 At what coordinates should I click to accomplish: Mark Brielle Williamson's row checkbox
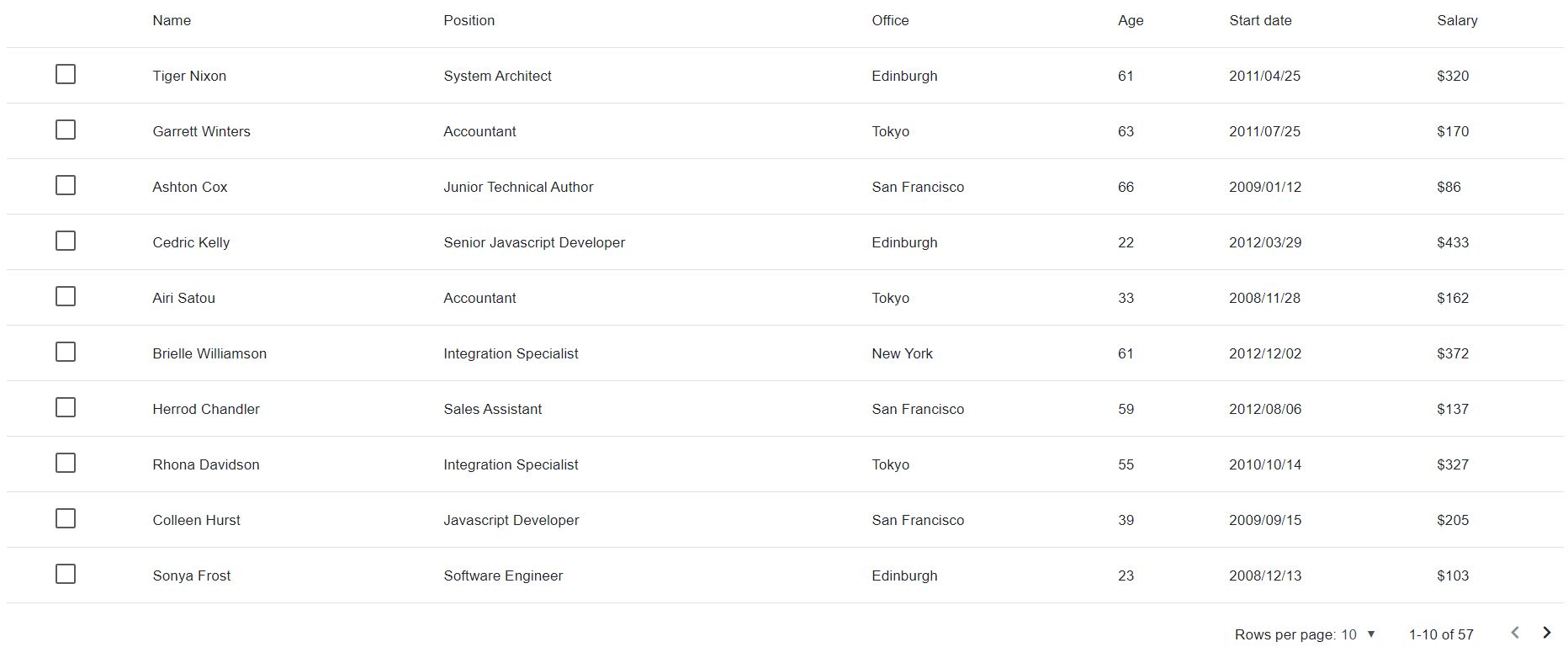tap(66, 352)
